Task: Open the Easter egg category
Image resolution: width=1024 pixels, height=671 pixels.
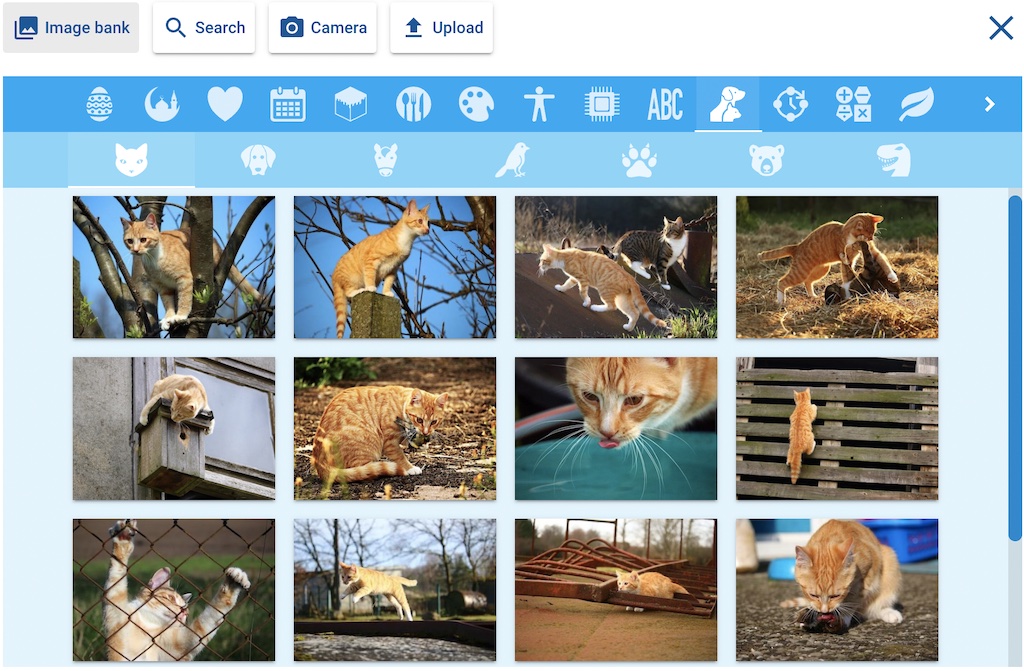Action: [x=99, y=104]
